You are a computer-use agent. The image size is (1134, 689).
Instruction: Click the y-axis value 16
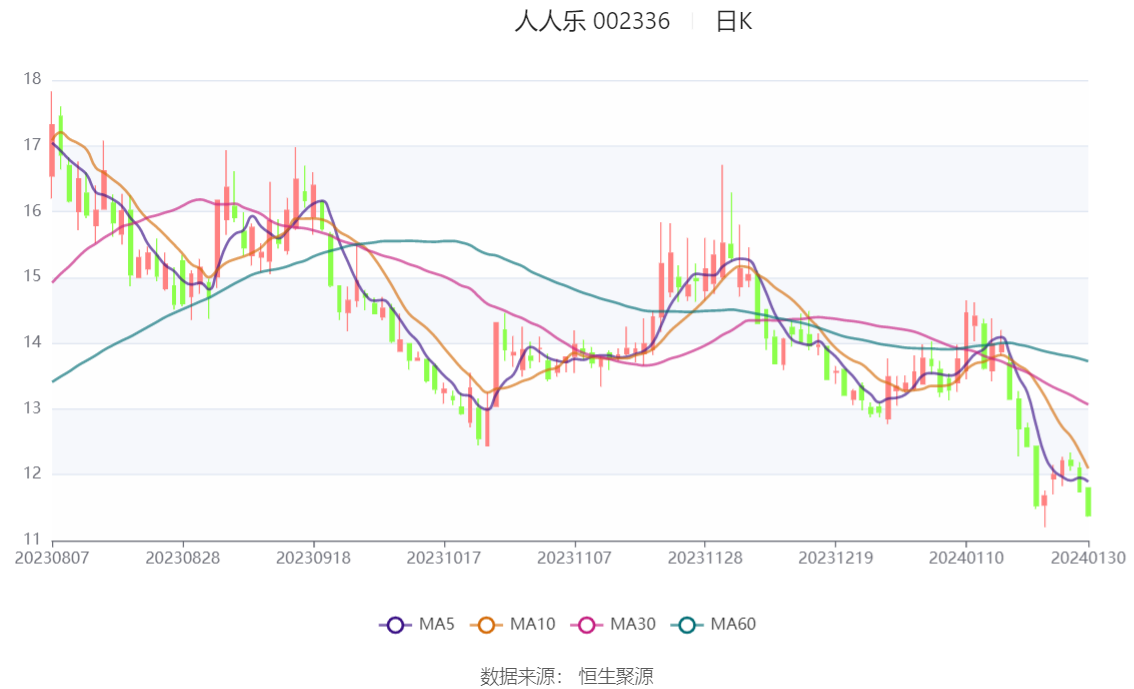point(32,210)
